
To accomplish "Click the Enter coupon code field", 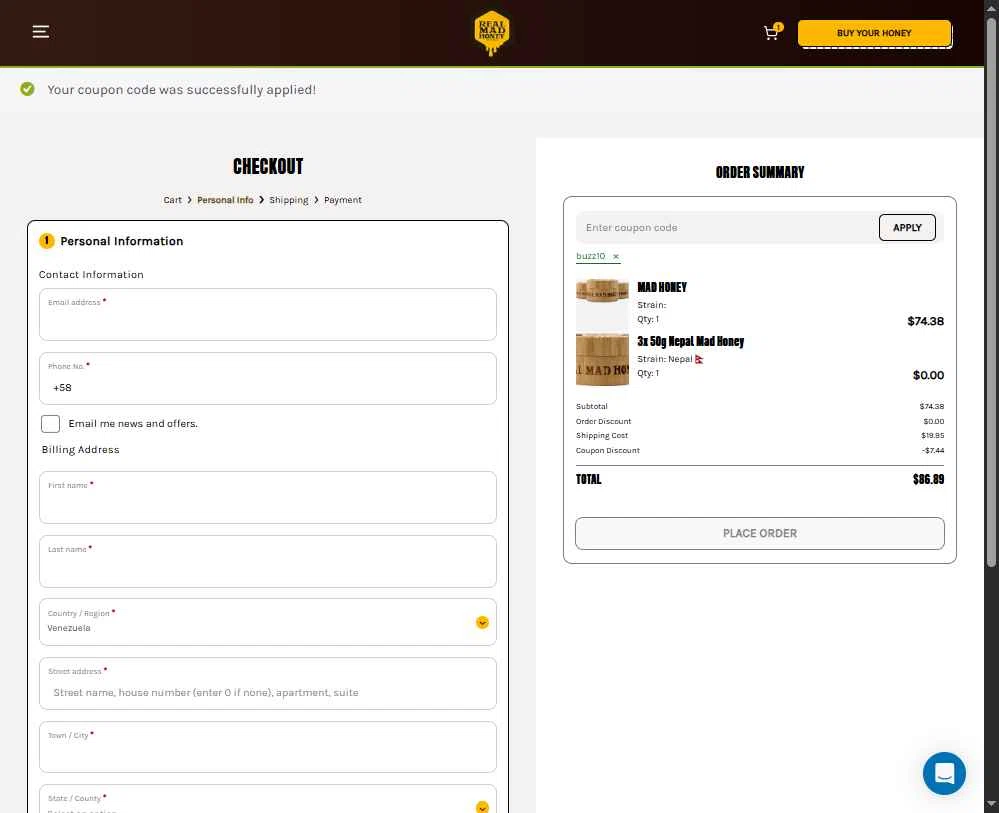I will 727,227.
